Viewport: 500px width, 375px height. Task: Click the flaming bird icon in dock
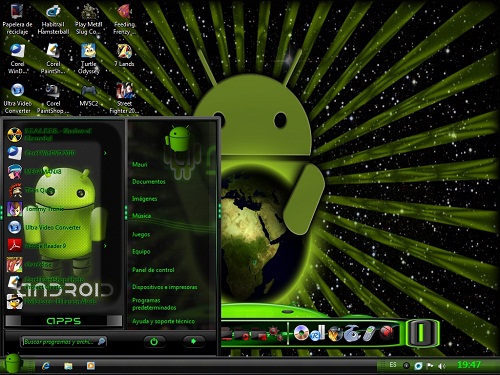point(335,334)
